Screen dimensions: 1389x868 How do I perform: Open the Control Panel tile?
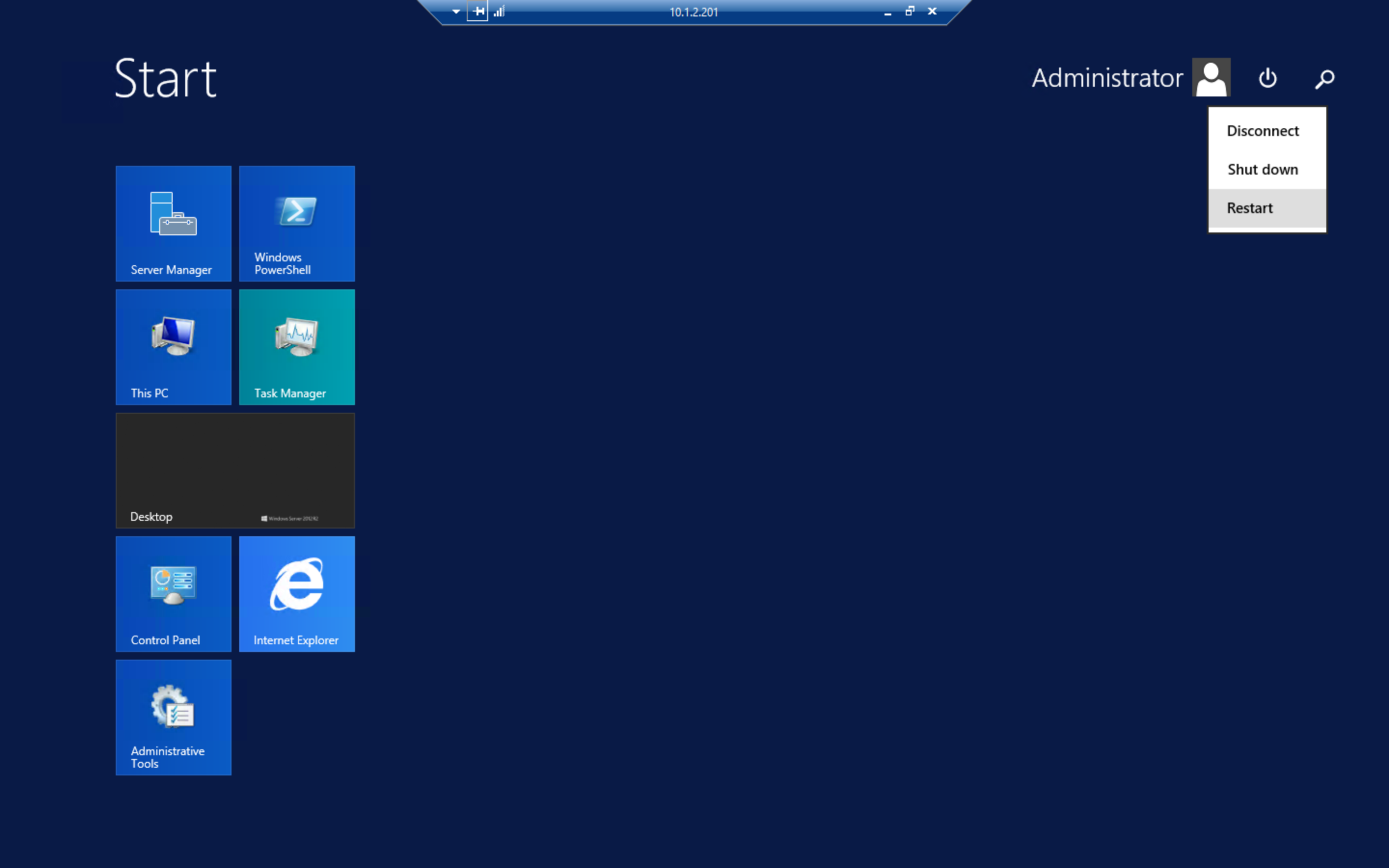pyautogui.click(x=173, y=594)
